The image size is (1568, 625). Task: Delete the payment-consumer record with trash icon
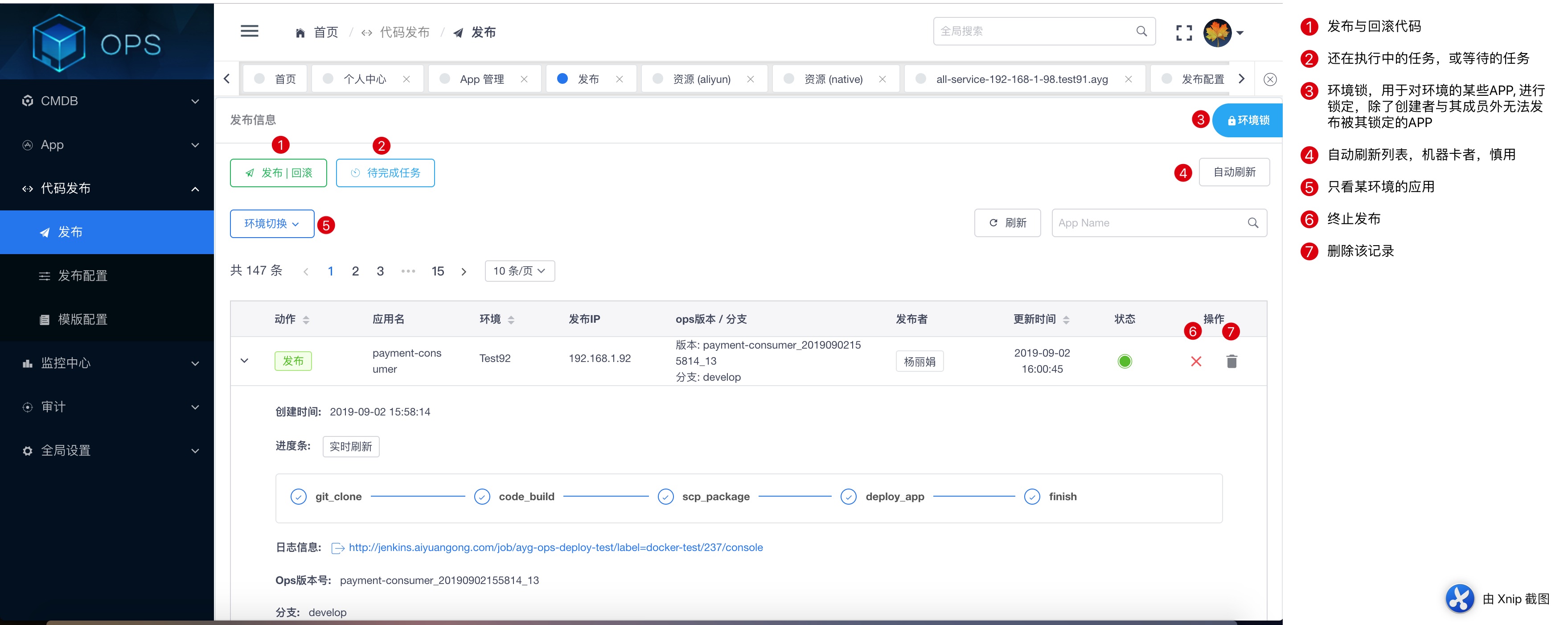pos(1231,362)
